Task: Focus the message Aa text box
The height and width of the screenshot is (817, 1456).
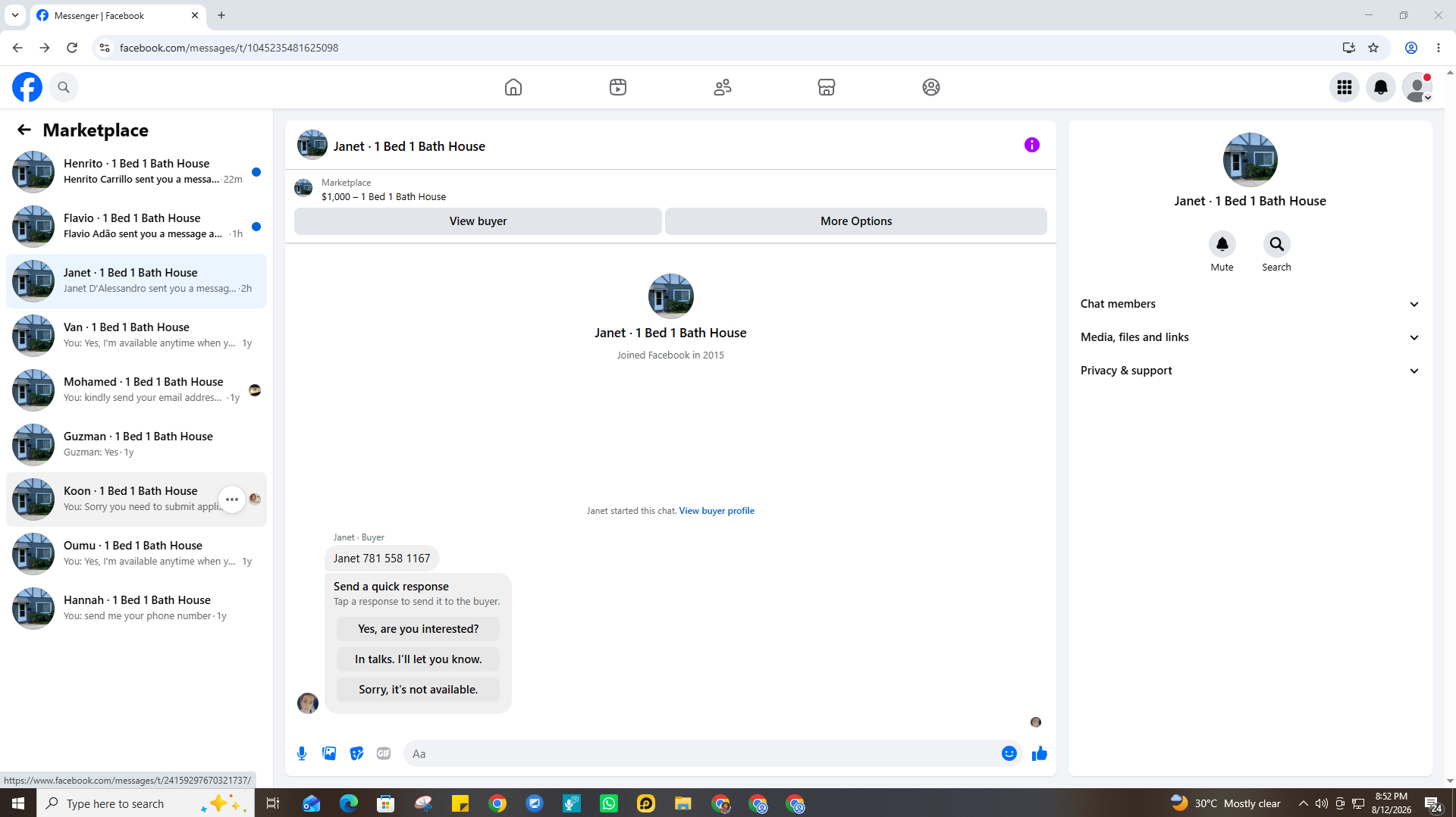Action: [x=701, y=753]
